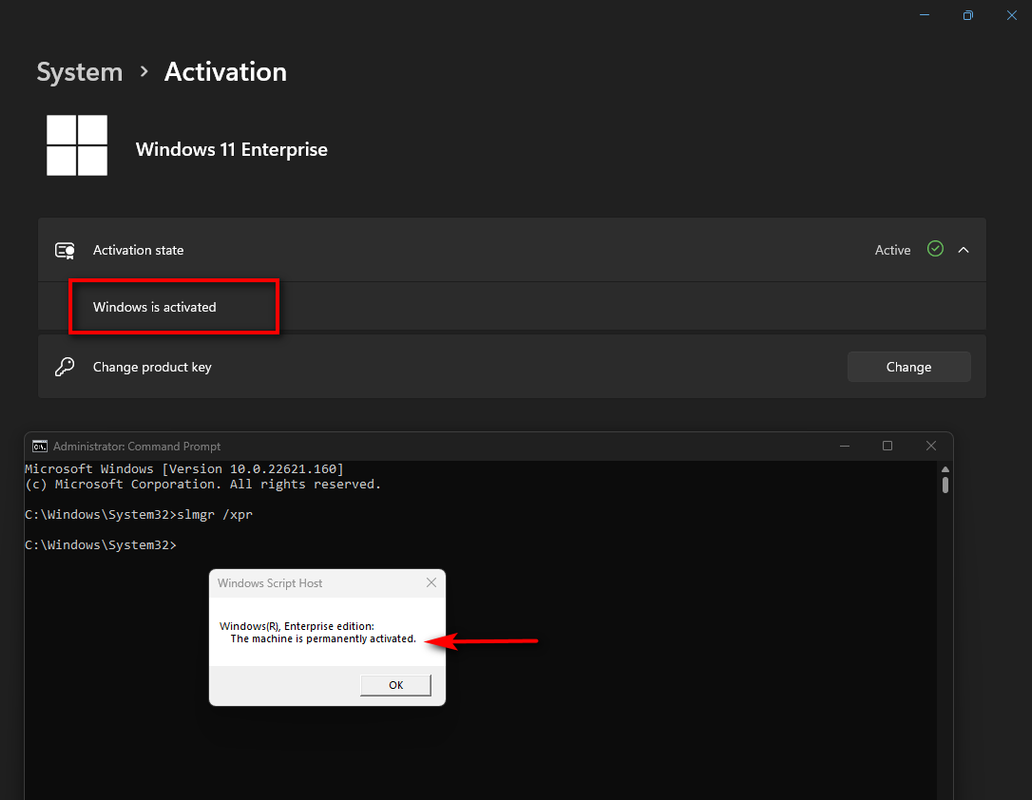Viewport: 1032px width, 800px height.
Task: Click the Command Prompt scrollbar up arrow
Action: coord(945,469)
